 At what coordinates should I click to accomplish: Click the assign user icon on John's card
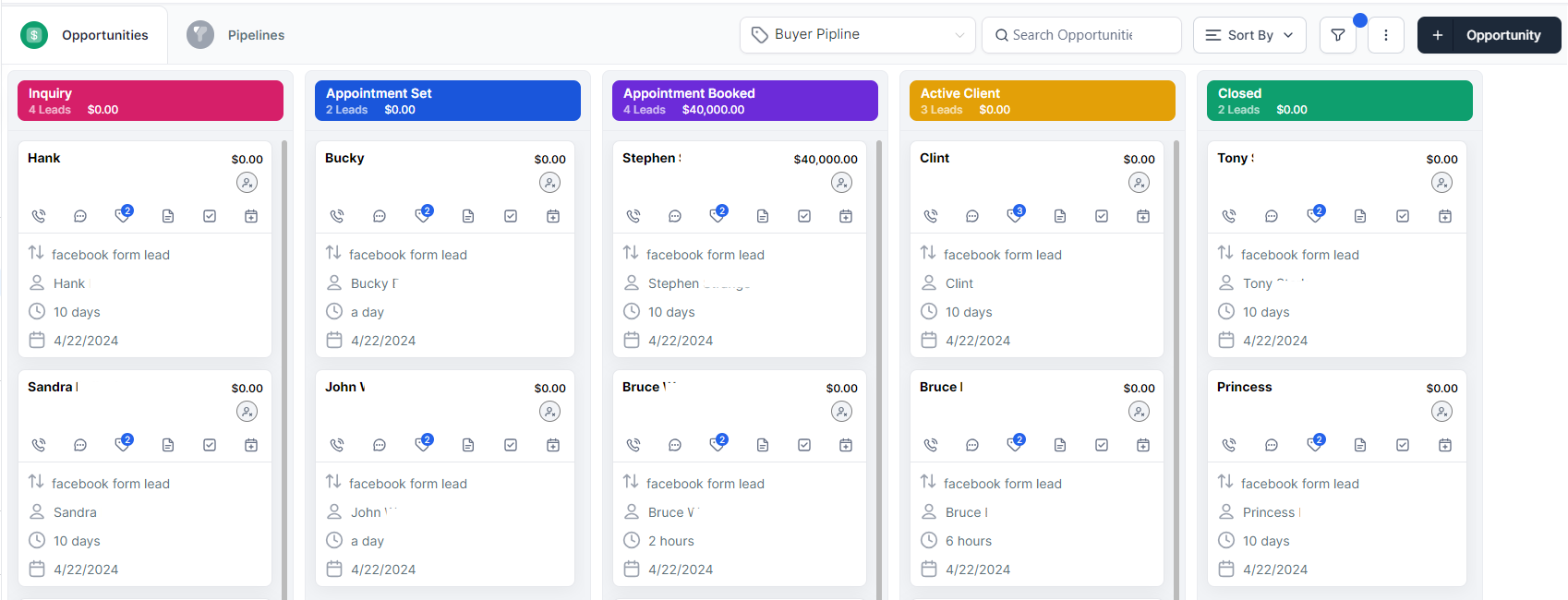click(549, 412)
